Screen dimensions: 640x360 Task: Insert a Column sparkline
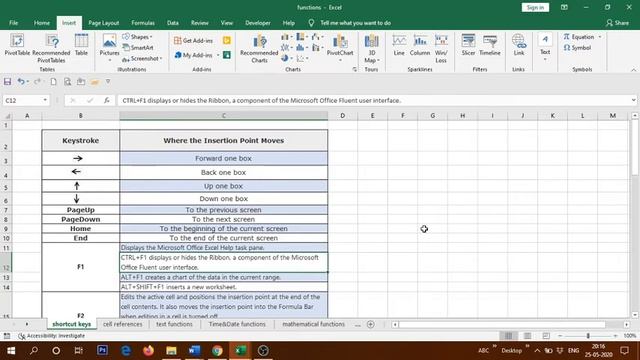coord(420,45)
